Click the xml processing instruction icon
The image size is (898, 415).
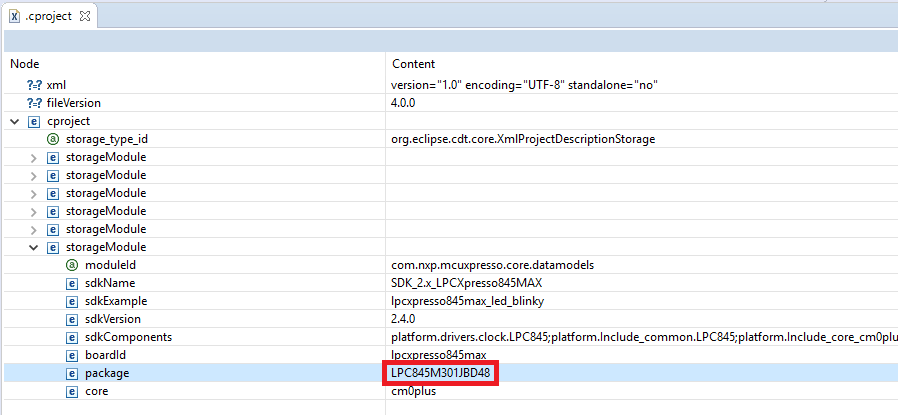34,85
